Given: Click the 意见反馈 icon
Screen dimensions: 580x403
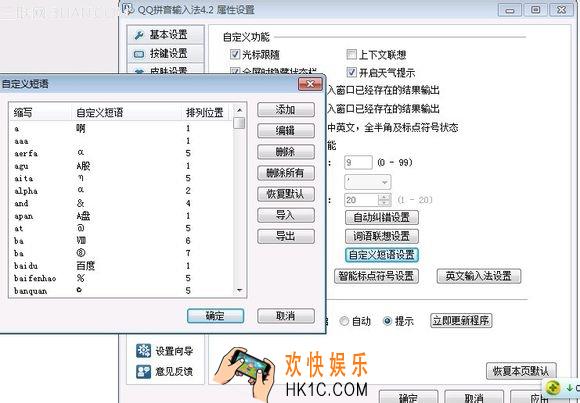Looking at the screenshot, I should (x=143, y=371).
